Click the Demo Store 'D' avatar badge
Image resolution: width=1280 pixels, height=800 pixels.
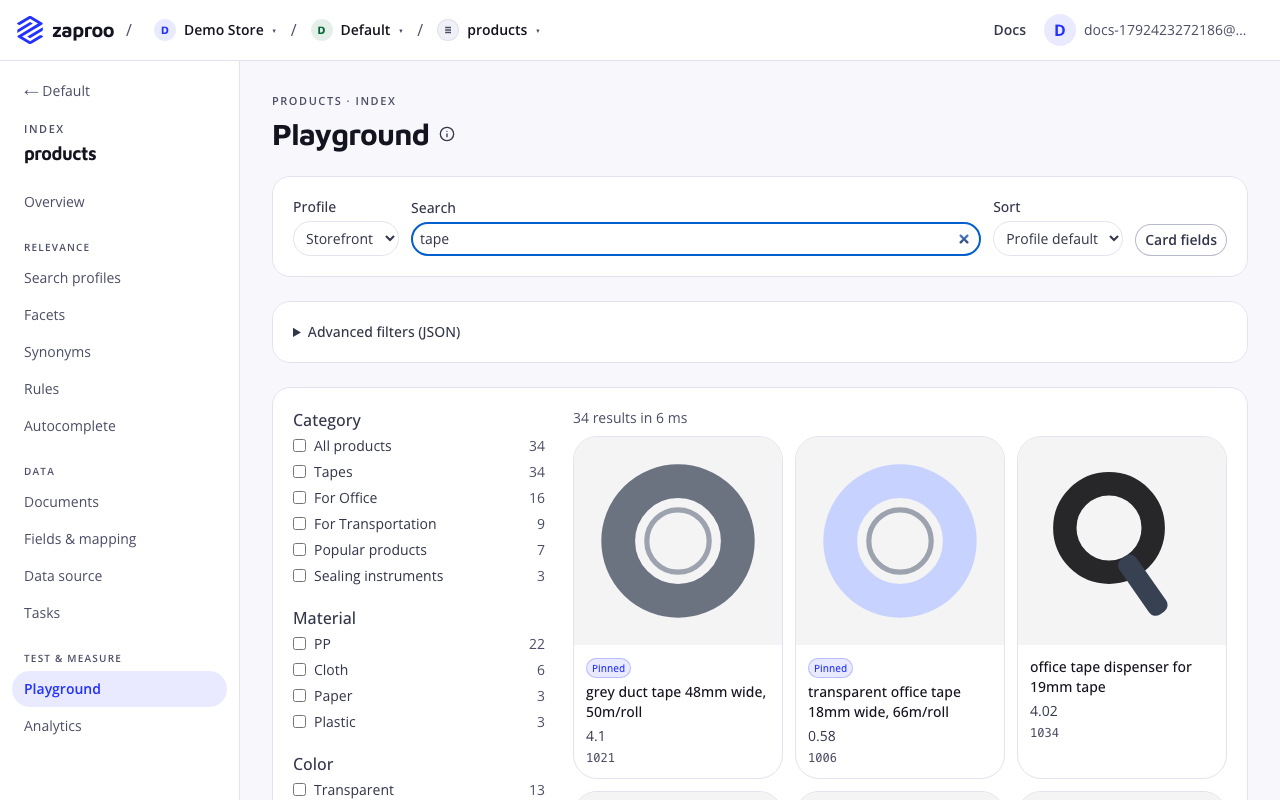pyautogui.click(x=165, y=30)
